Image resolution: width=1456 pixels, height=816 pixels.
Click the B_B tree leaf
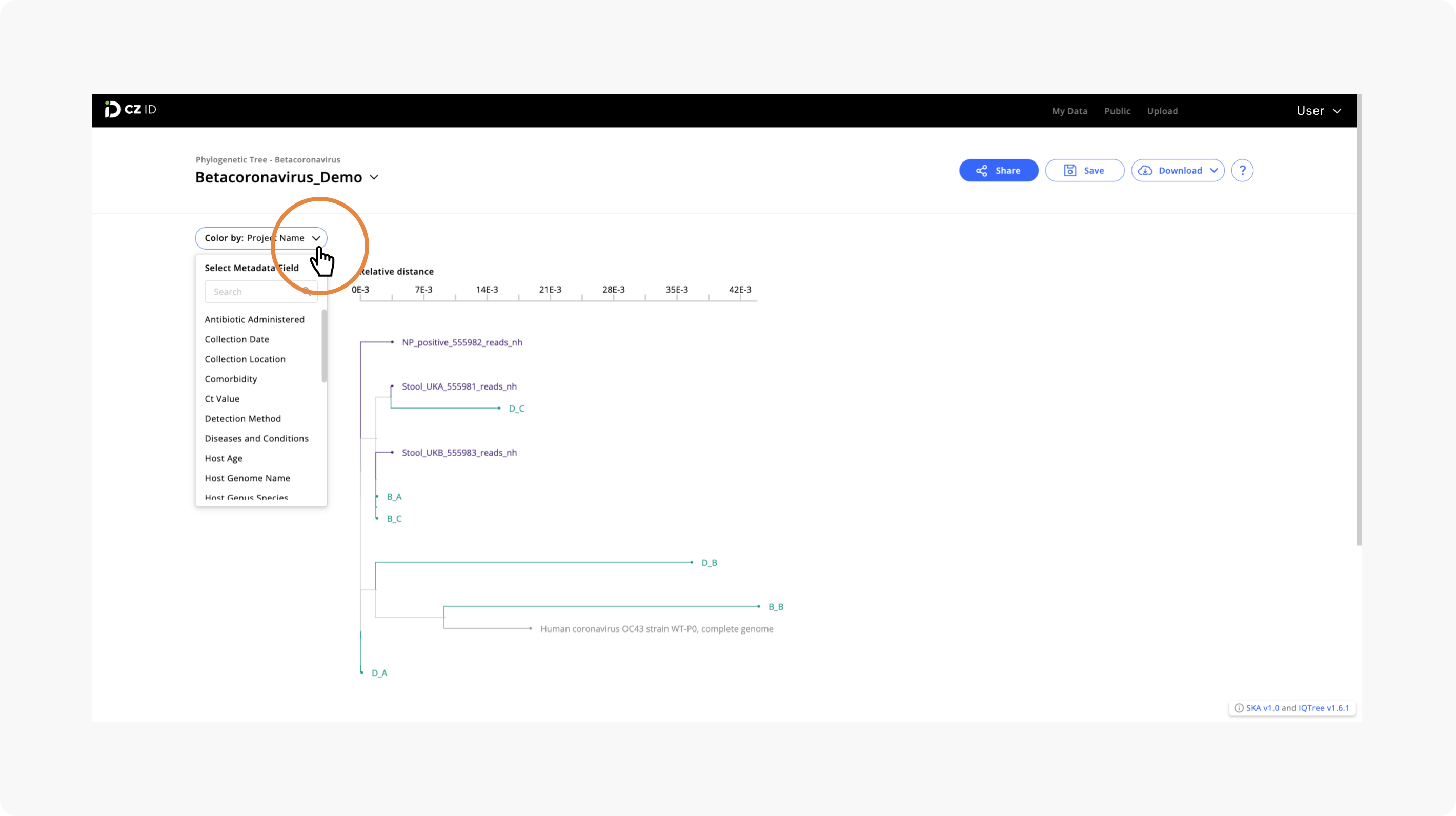pyautogui.click(x=776, y=607)
